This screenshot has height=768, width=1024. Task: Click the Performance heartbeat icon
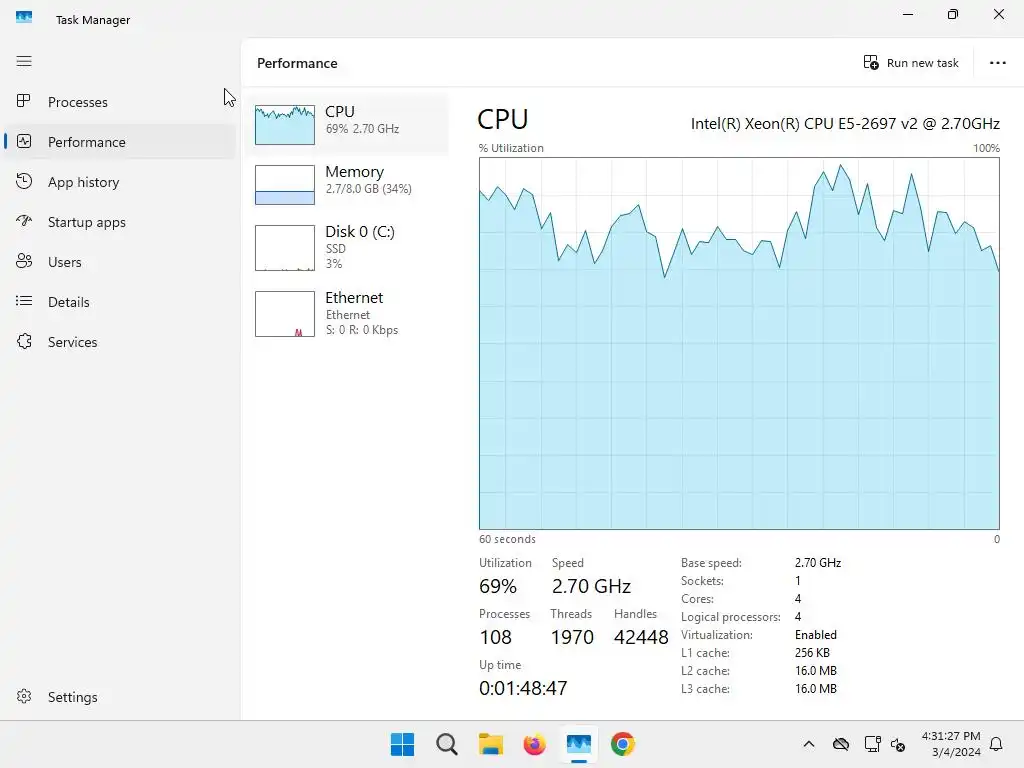point(24,142)
